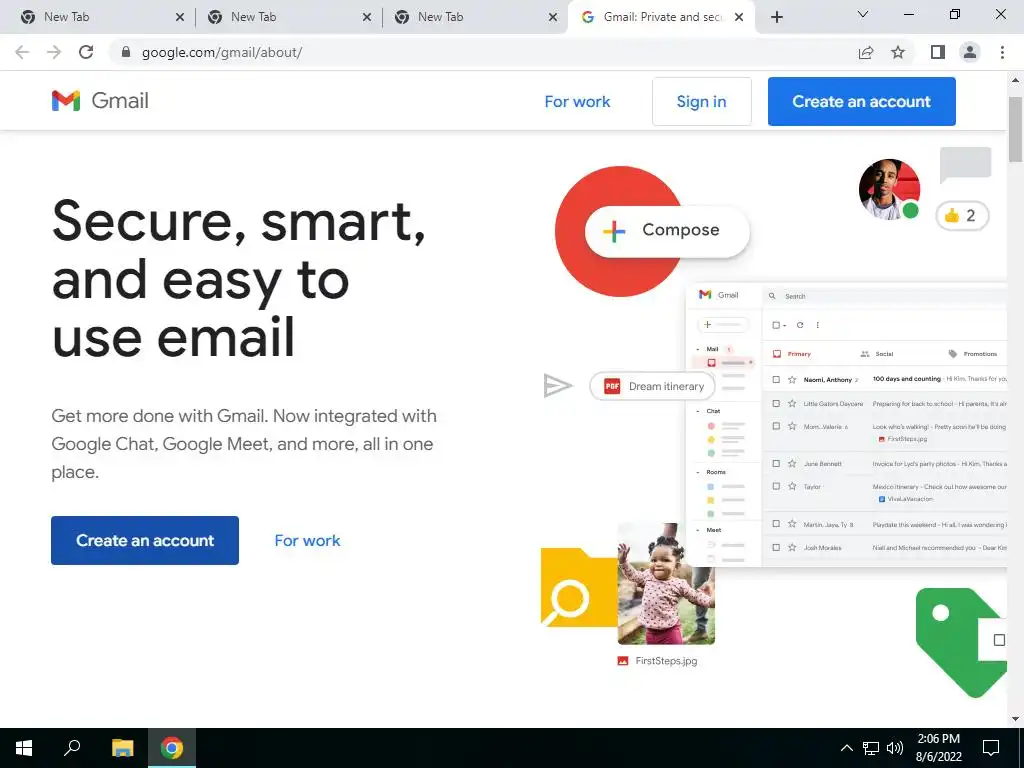Click the FirstSteps.jpg toddler photo
The image size is (1024, 768).
point(666,583)
